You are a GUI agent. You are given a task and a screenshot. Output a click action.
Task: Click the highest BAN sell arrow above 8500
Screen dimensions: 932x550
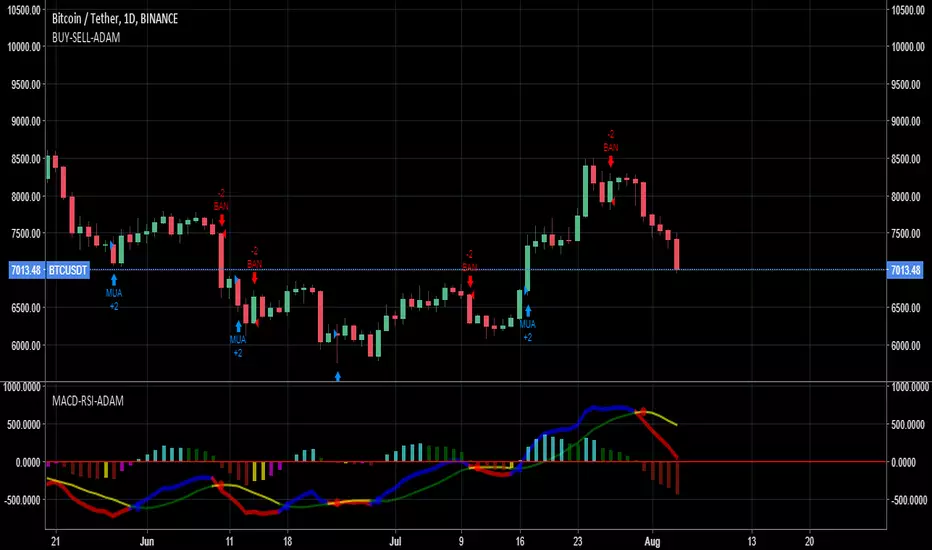tap(610, 161)
